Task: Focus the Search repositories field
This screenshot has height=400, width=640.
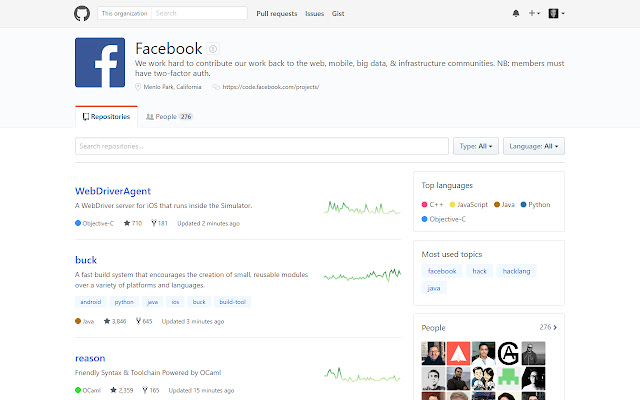Action: tap(262, 146)
